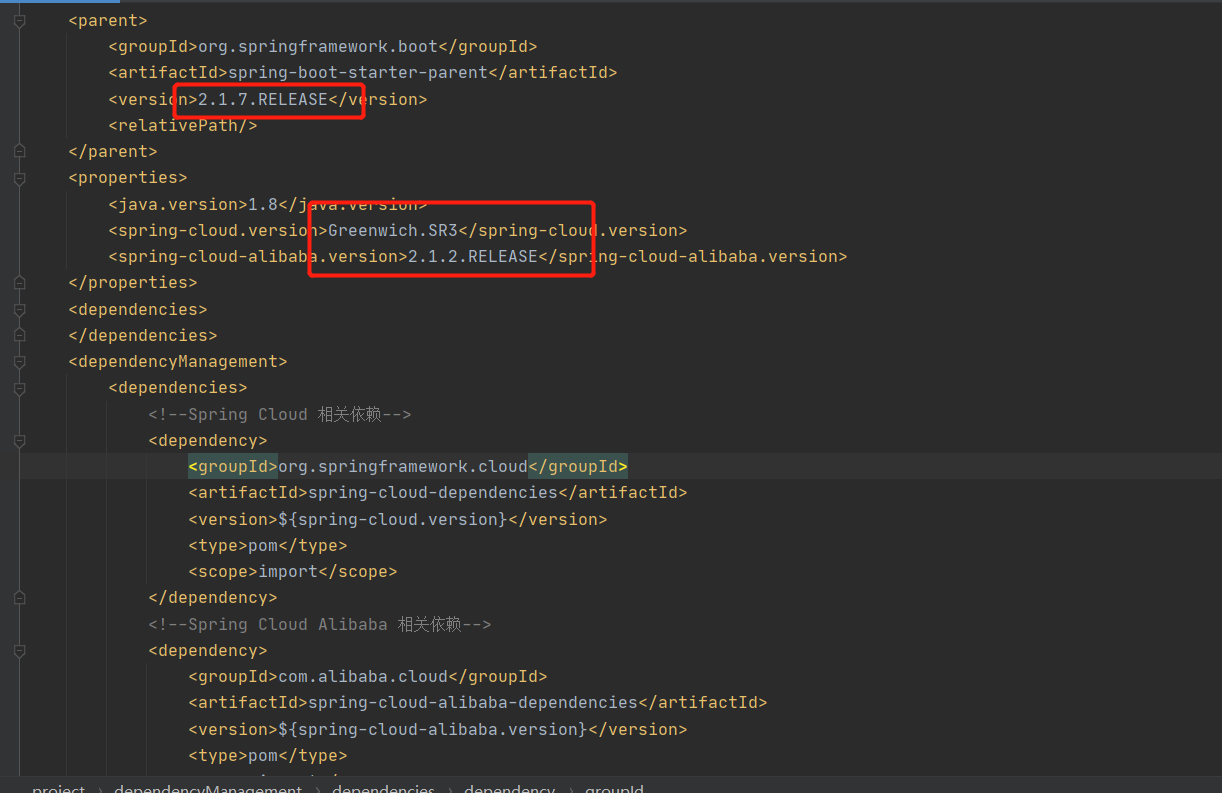Viewport: 1222px width, 793px height.
Task: Click the fold marker beside first </dependency> closing tag
Action: [x=19, y=598]
